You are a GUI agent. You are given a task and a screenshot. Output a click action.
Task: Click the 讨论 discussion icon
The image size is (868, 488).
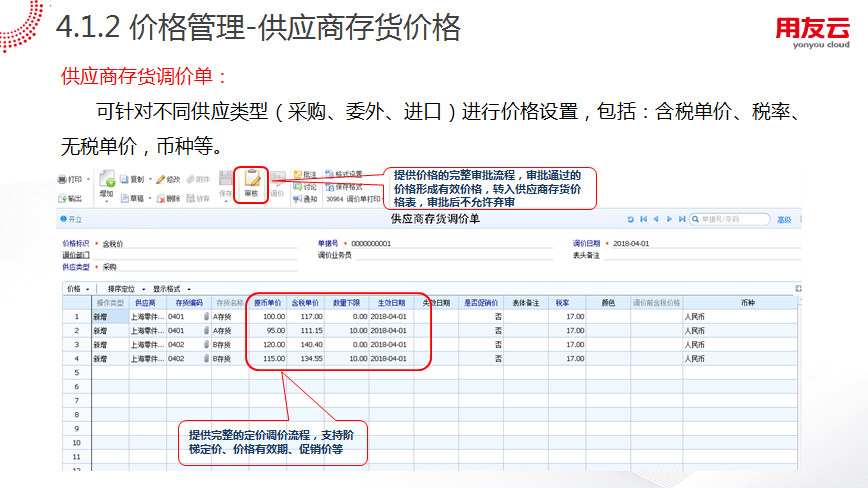click(x=298, y=187)
